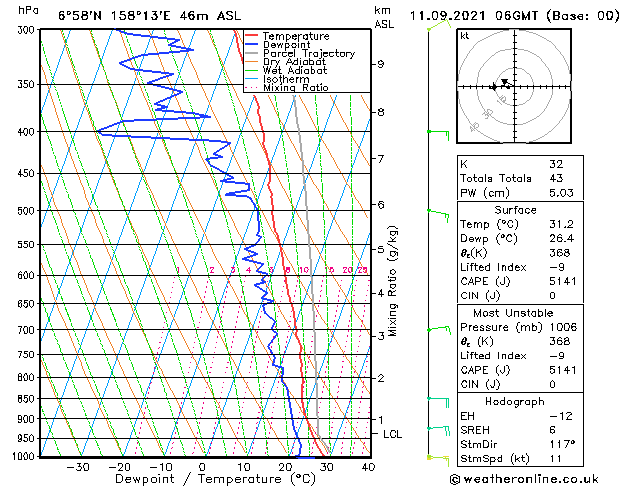Viewport: 629px width, 486px height.
Task: Click the 'LCL' level label
Action: click(392, 434)
